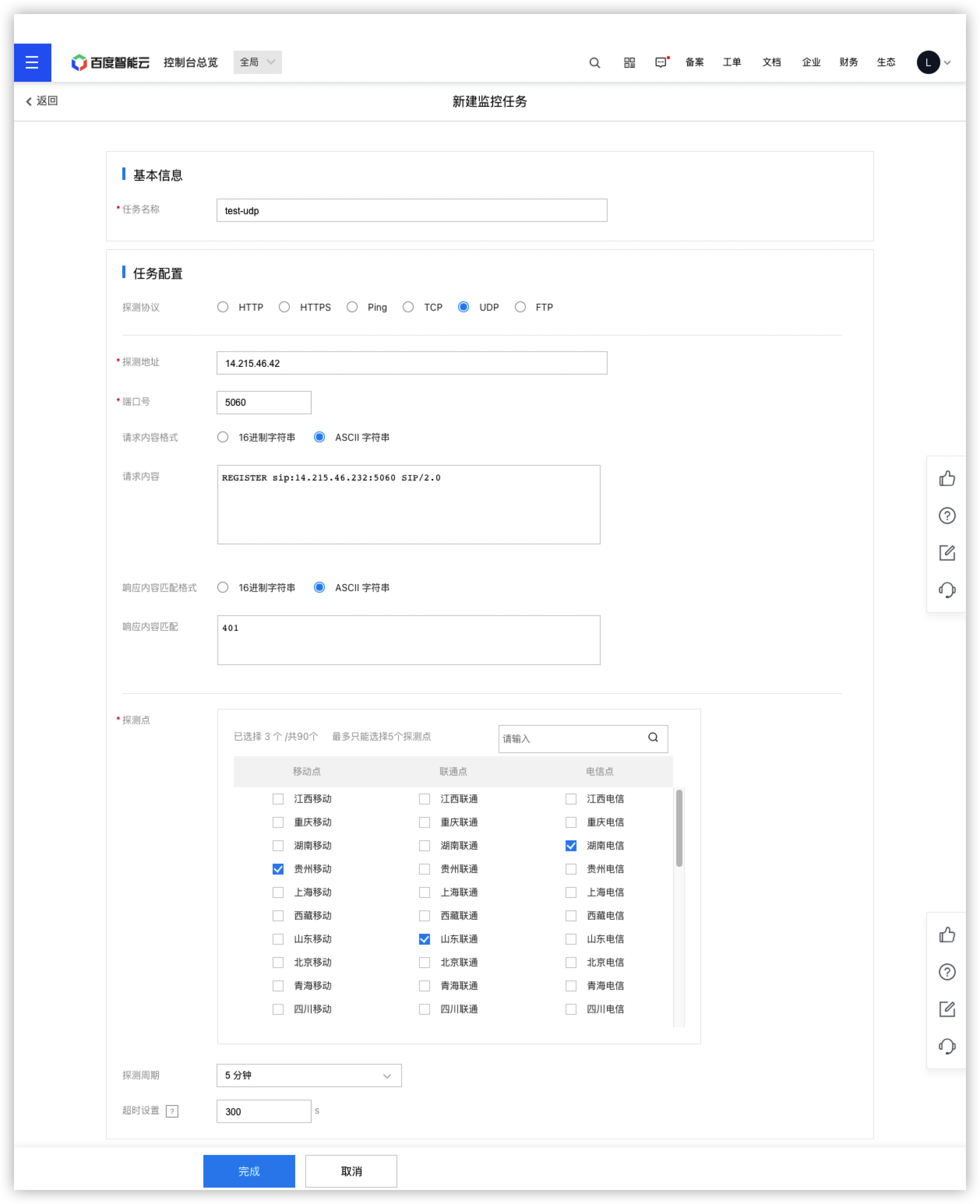This screenshot has width=980, height=1204.
Task: Click the lower edit feedback icon
Action: [947, 1009]
